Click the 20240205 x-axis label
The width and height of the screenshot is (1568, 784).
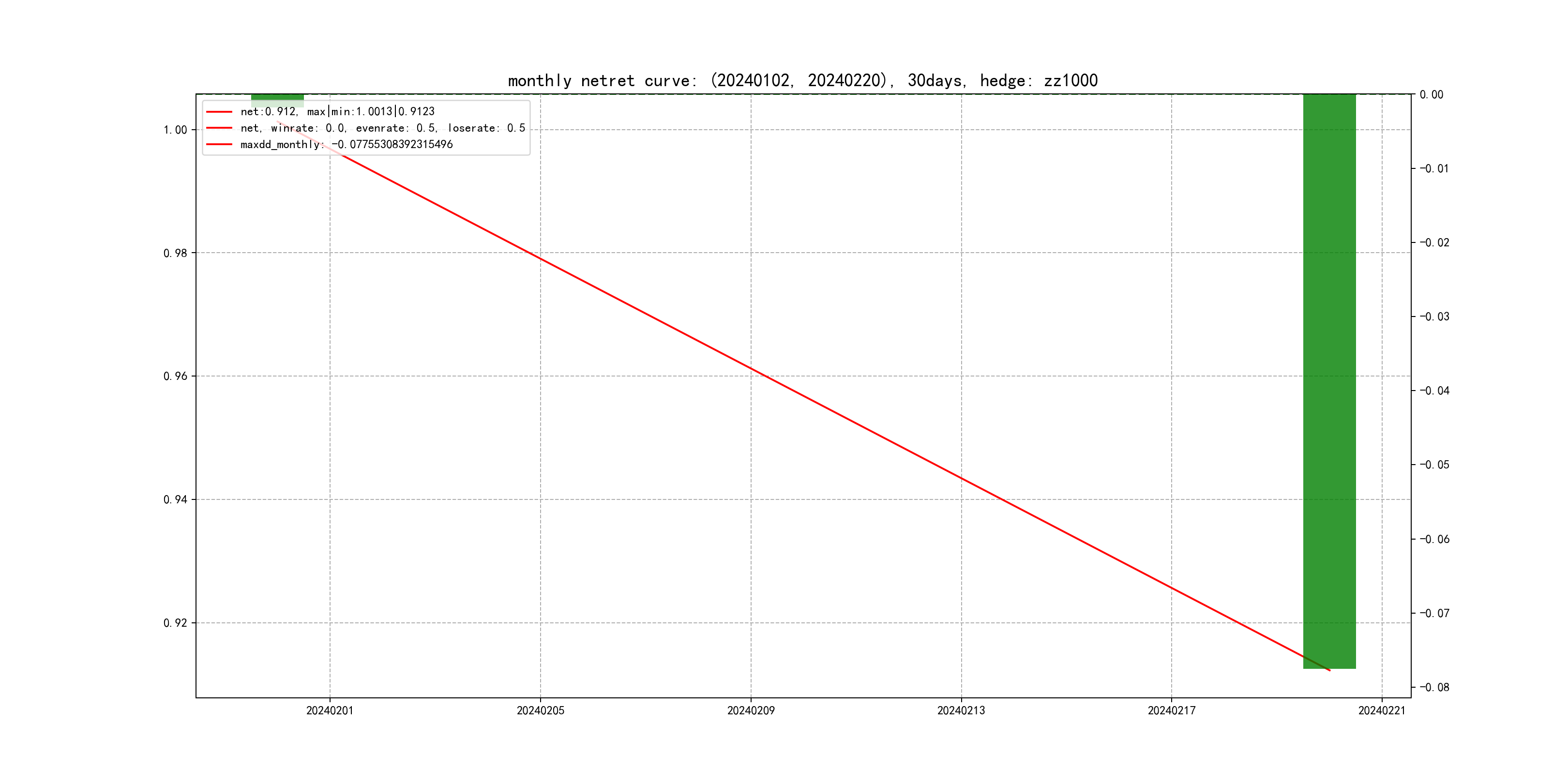(540, 710)
